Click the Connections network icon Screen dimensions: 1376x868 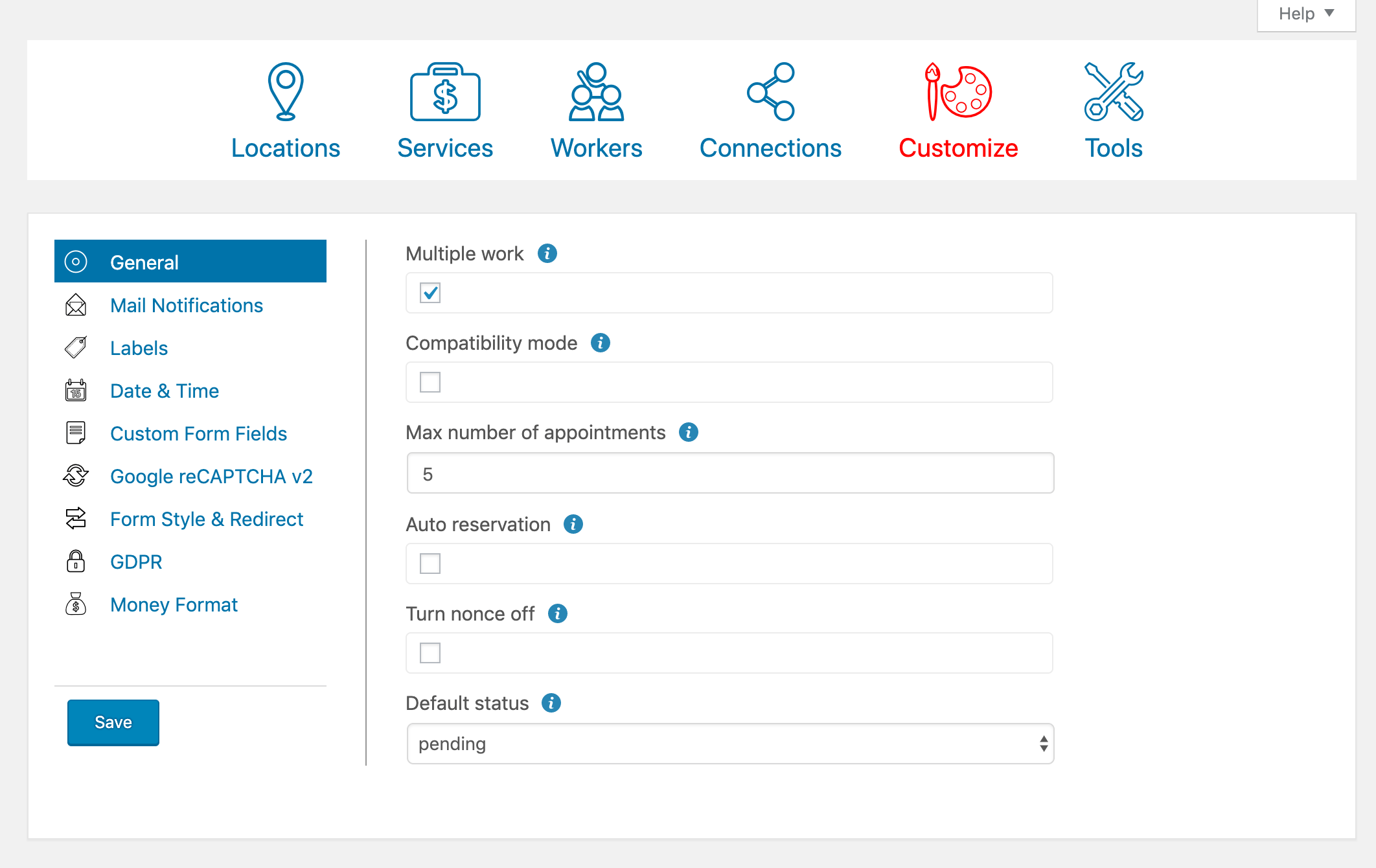(770, 93)
